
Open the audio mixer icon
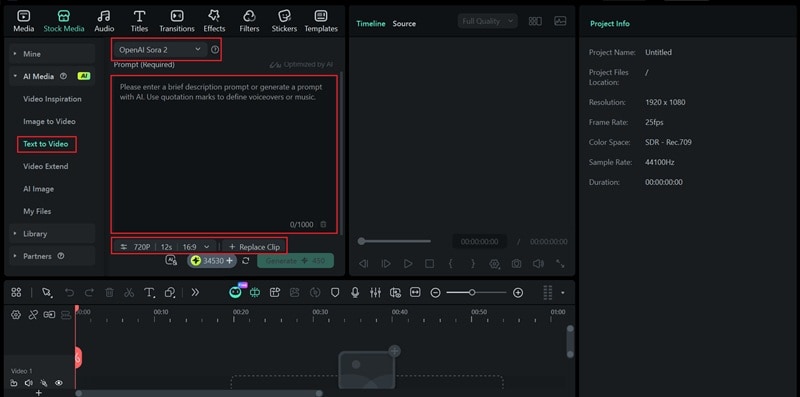pyautogui.click(x=375, y=292)
